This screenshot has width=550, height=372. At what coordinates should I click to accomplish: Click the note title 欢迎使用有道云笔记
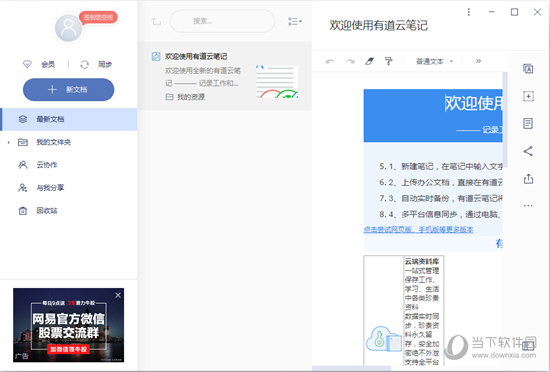coord(378,25)
